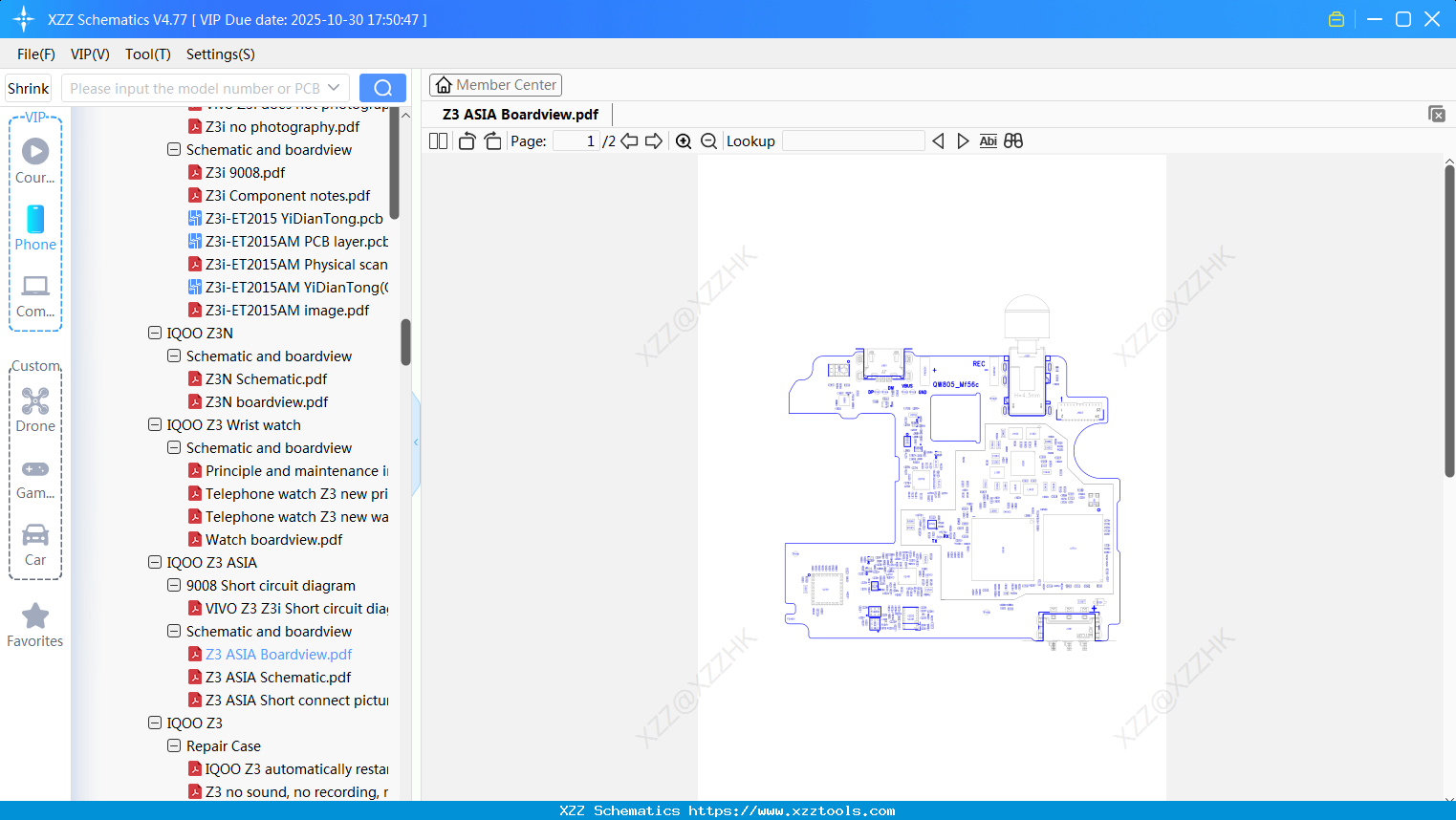1456x820 pixels.
Task: Click the file tree vertical scrollbar thumb
Action: click(406, 342)
